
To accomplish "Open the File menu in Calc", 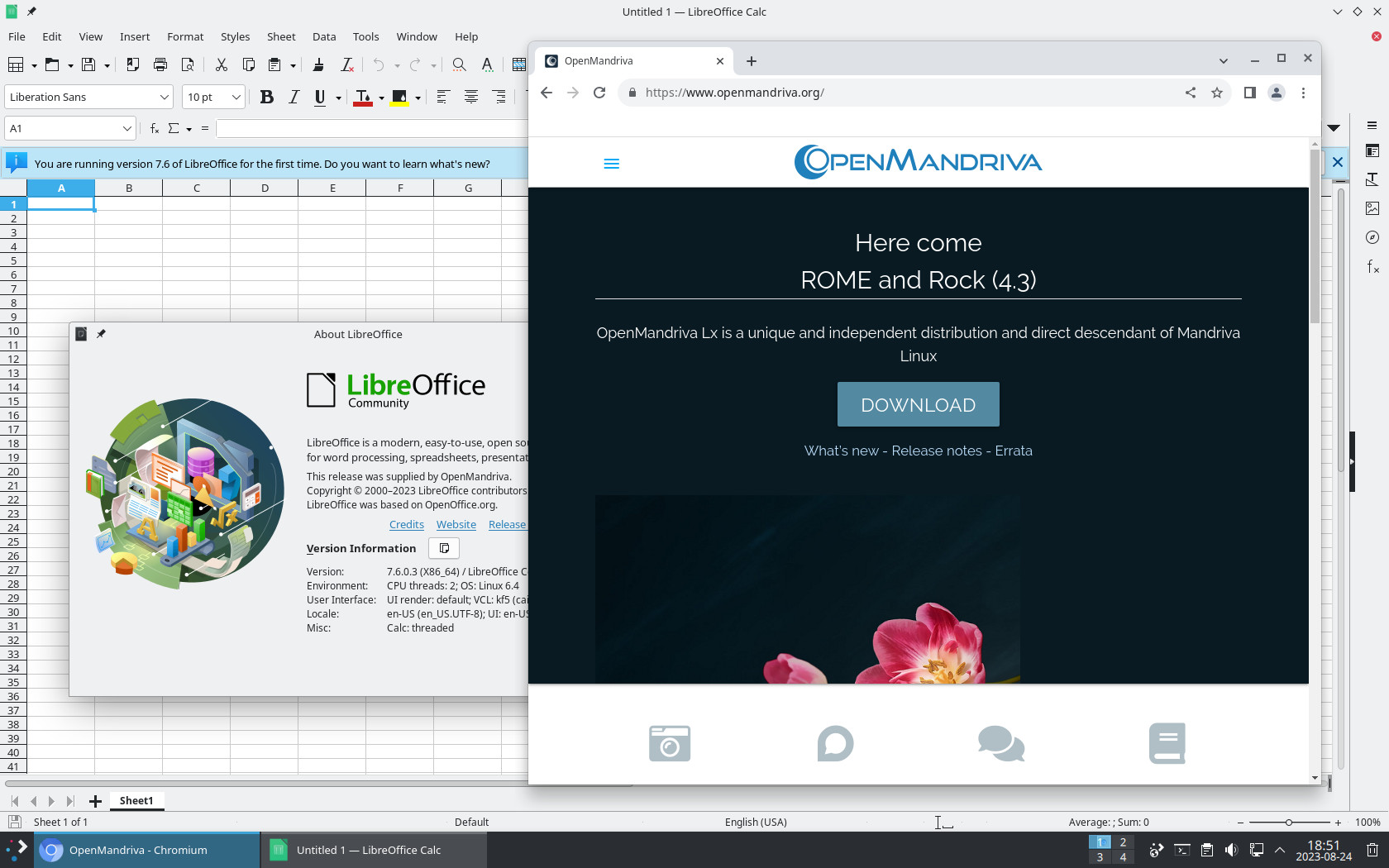I will click(x=17, y=36).
